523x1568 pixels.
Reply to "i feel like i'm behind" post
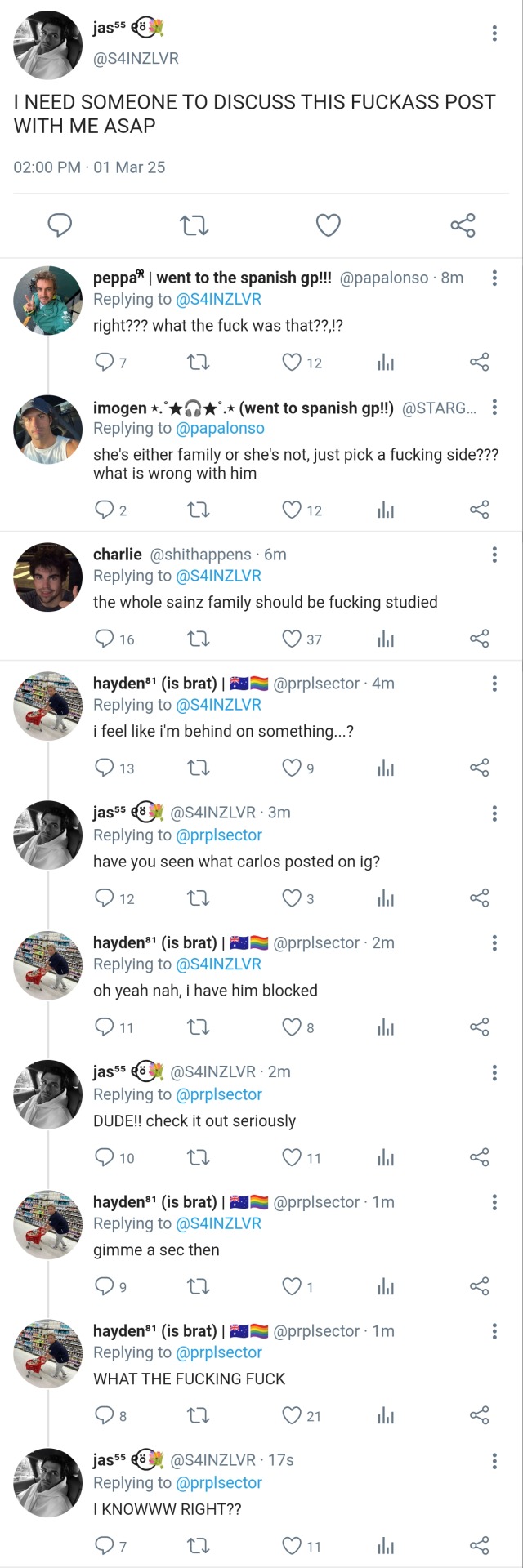[105, 768]
